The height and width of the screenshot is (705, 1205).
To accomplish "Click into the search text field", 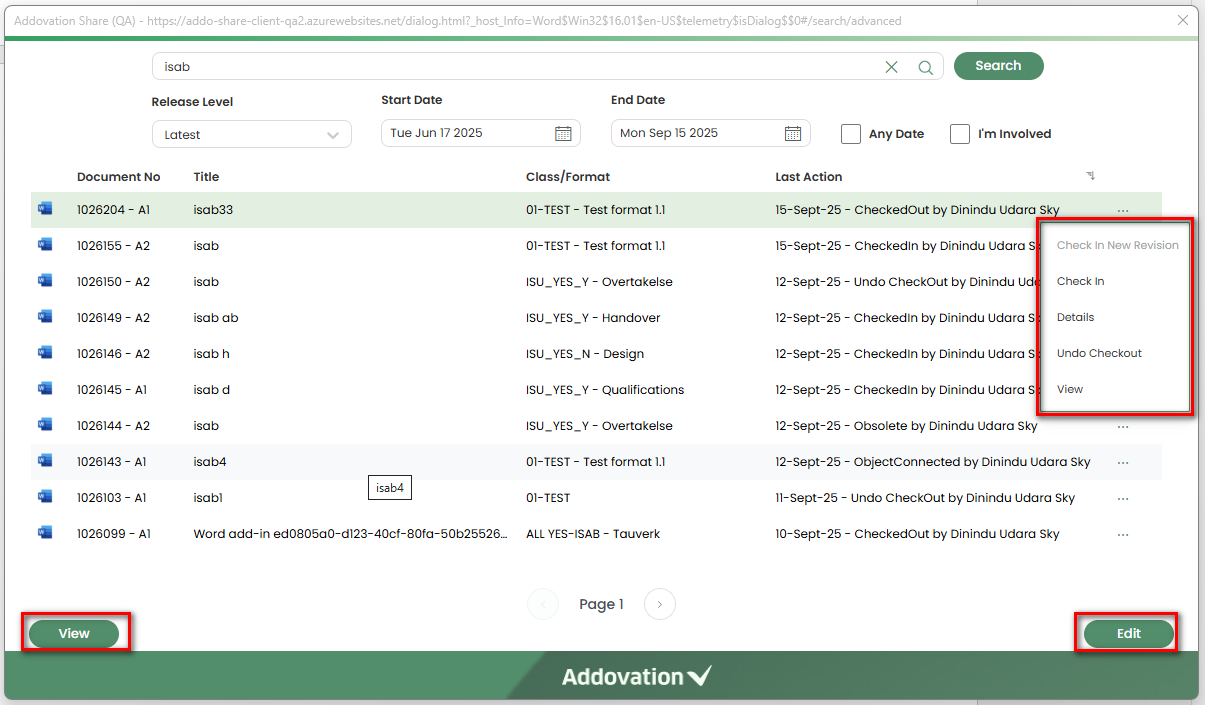I will click(500, 67).
